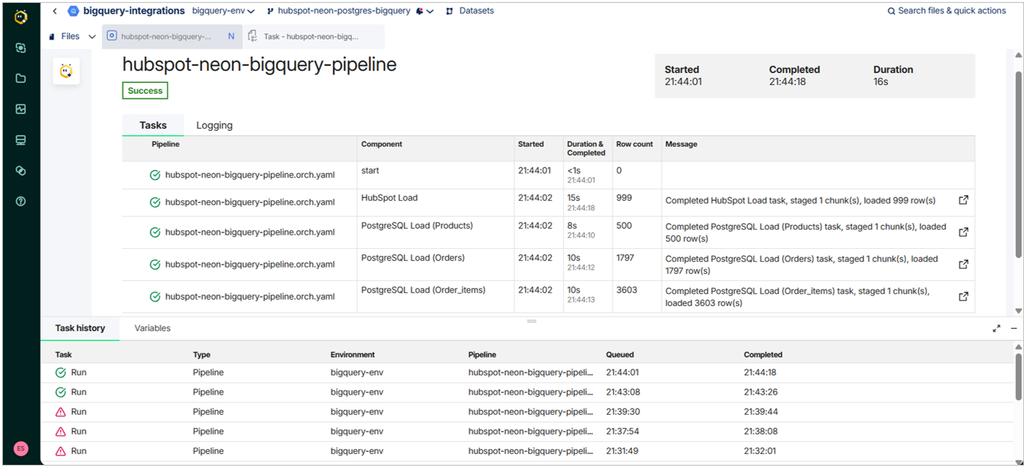
Task: Click the PostgreSQL Load (Order_items) component cell
Action: (436, 297)
